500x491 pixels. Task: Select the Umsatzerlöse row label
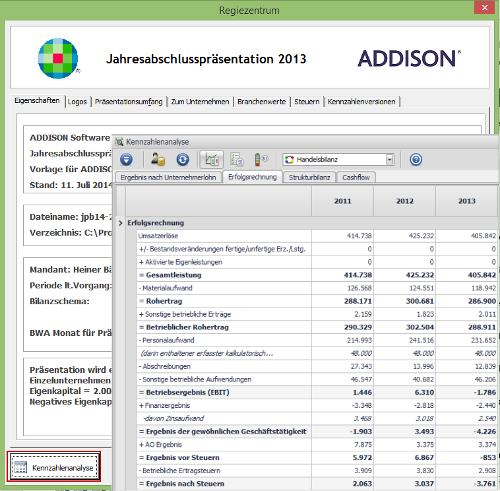tap(158, 236)
